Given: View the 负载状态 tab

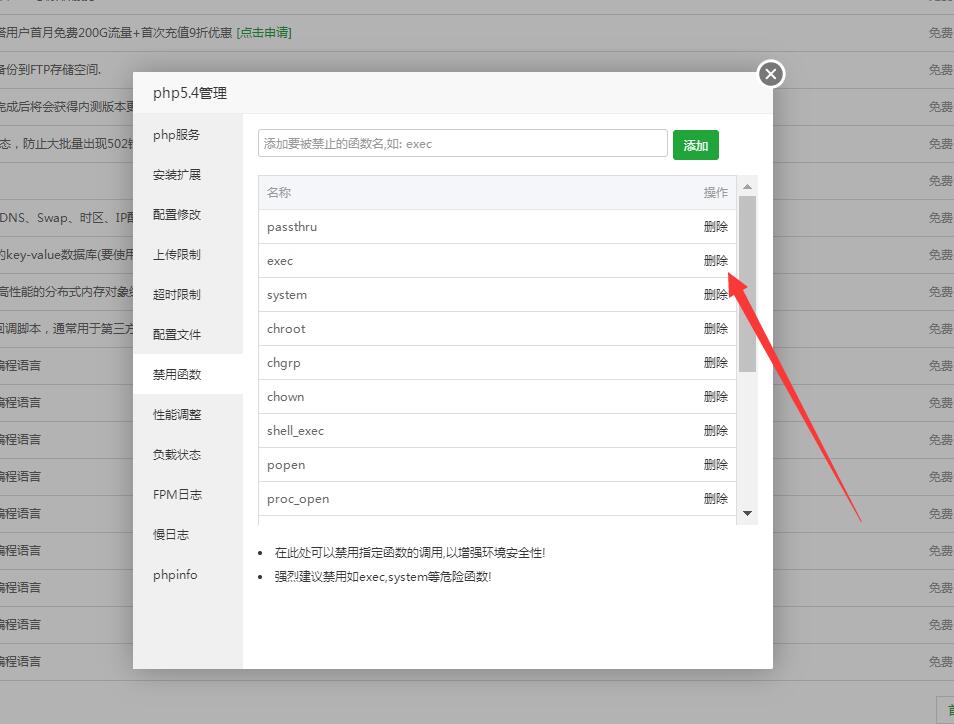Looking at the screenshot, I should coord(177,455).
